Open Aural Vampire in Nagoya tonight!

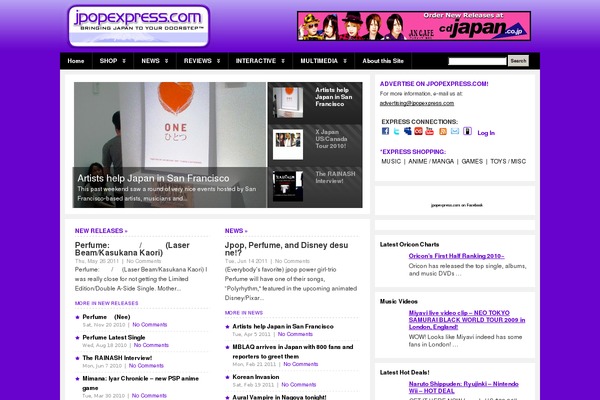pyautogui.click(x=279, y=397)
